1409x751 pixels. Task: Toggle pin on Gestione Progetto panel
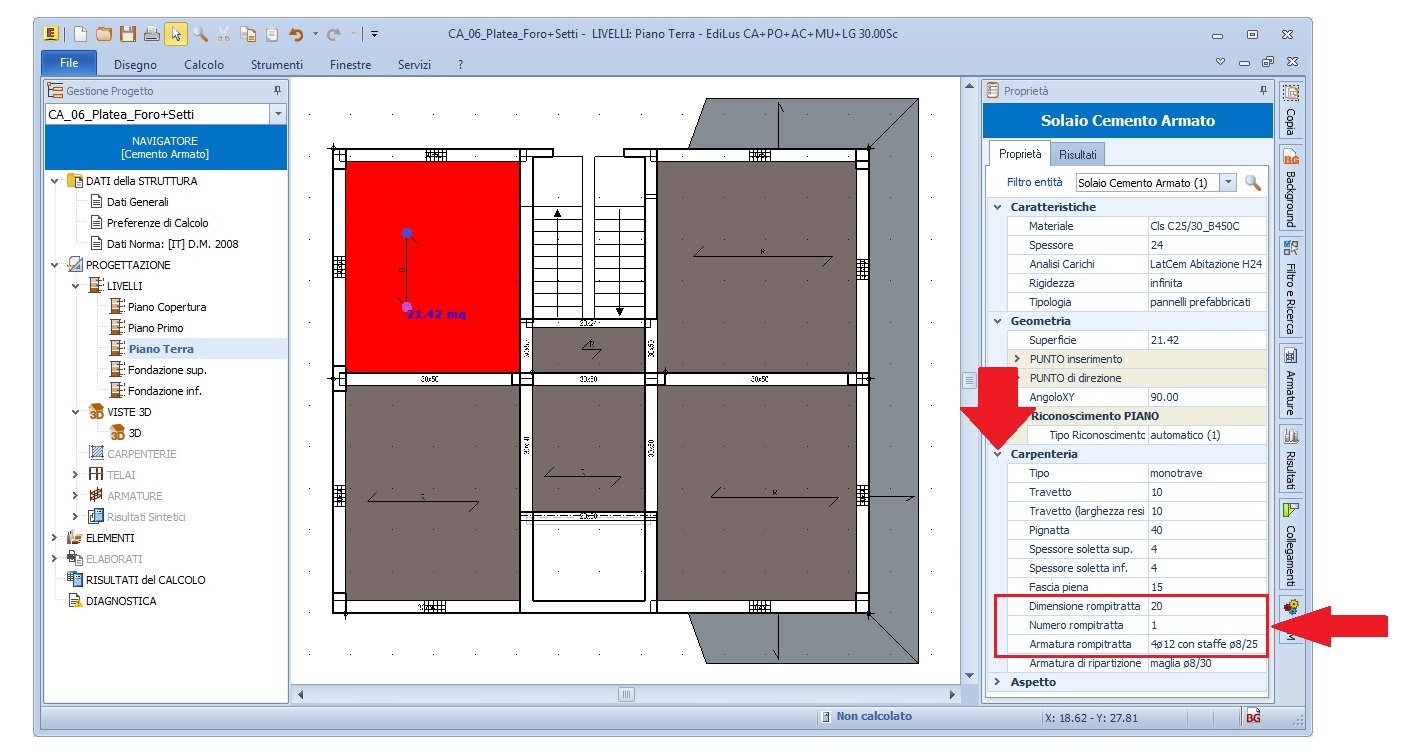[277, 91]
